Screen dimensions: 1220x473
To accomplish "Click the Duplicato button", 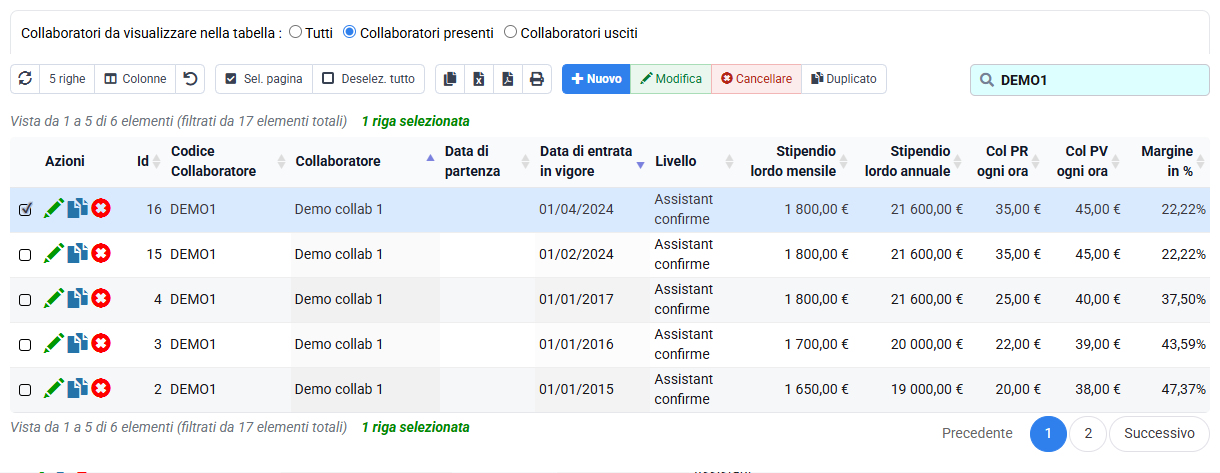I will coord(844,79).
